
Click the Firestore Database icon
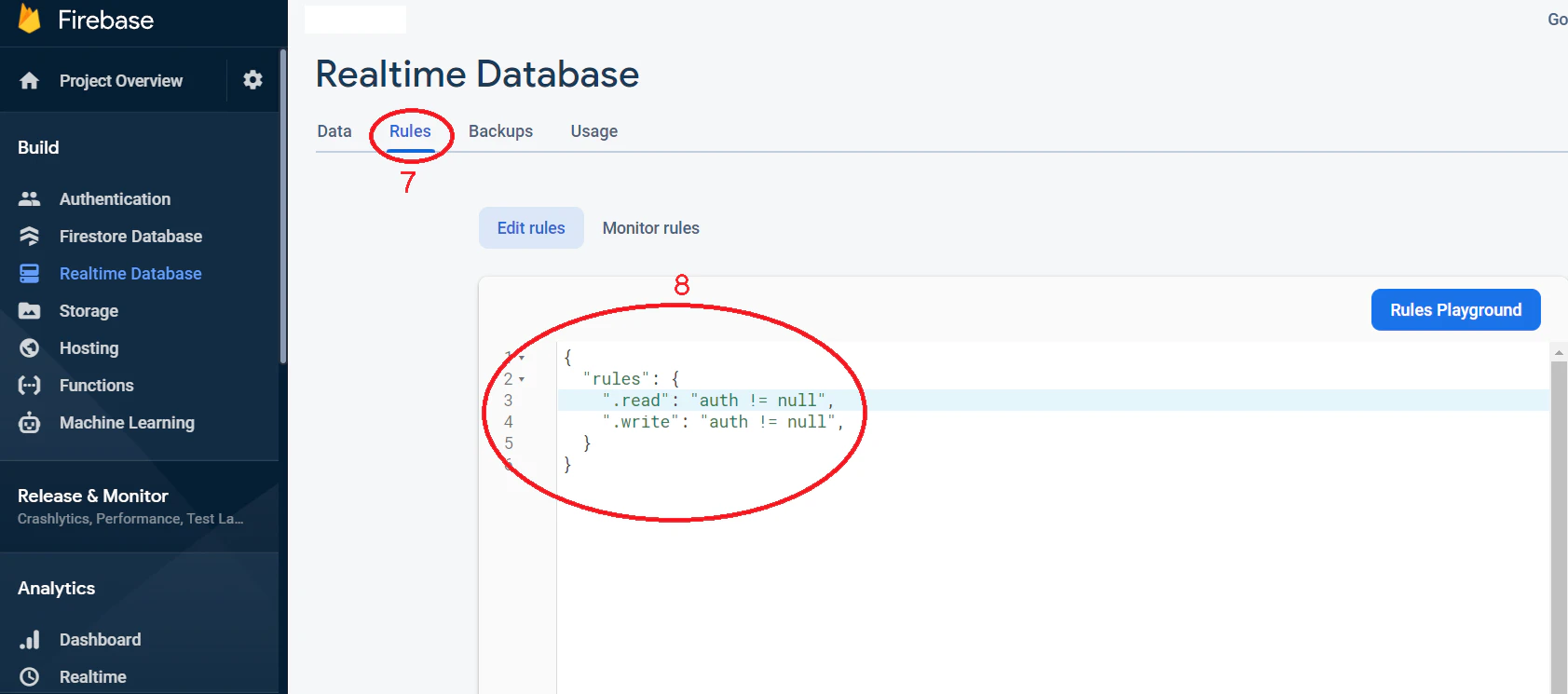point(30,236)
